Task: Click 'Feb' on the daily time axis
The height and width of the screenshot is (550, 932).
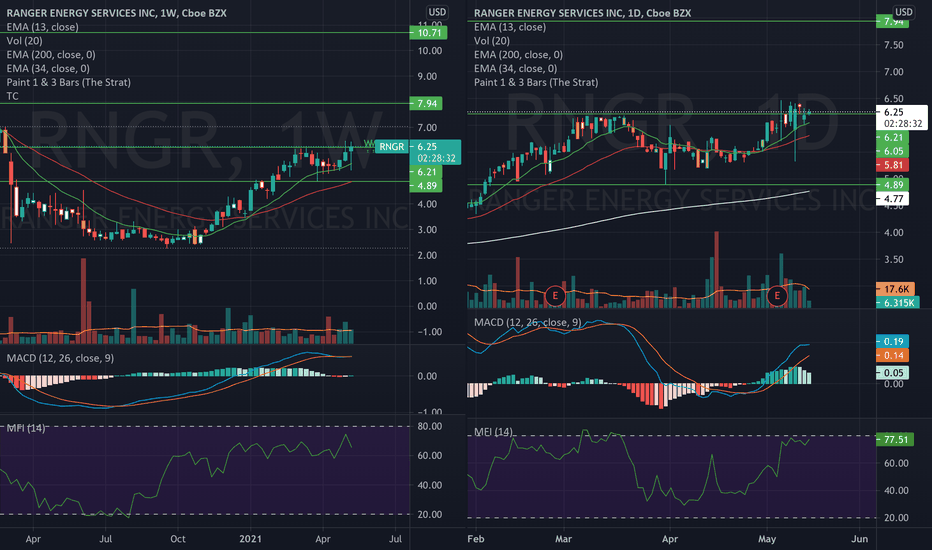Action: pyautogui.click(x=476, y=539)
